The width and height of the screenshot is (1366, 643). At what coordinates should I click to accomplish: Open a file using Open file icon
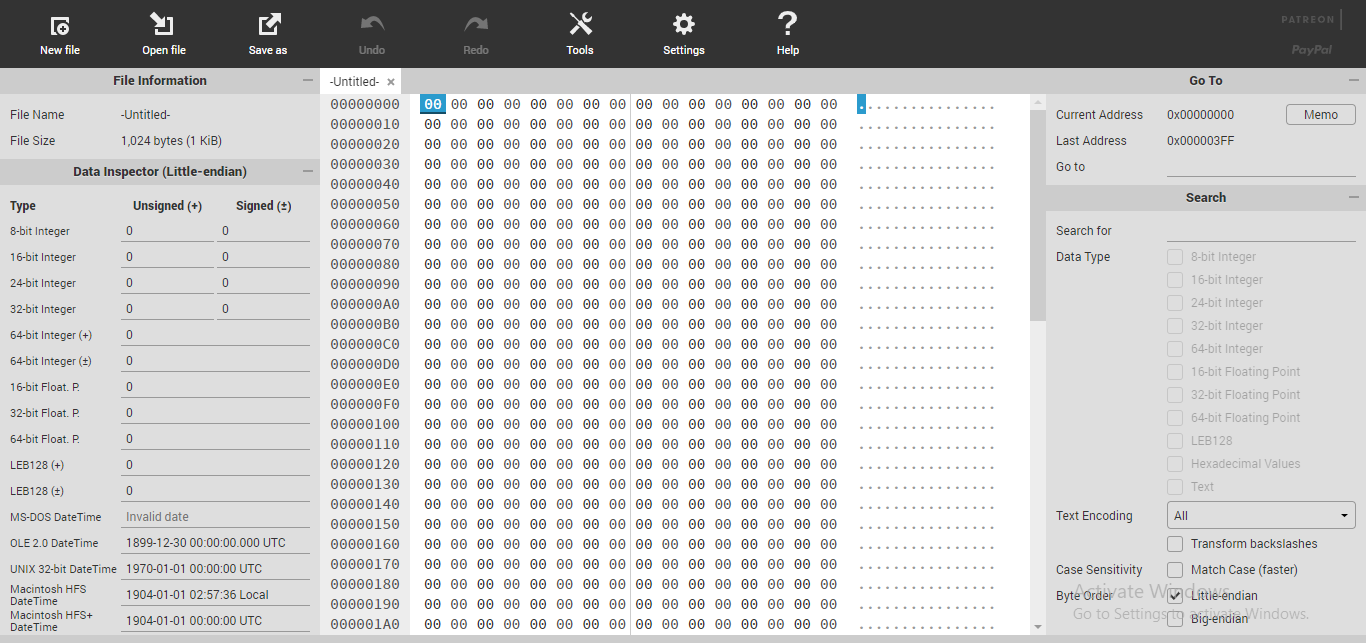pos(163,25)
